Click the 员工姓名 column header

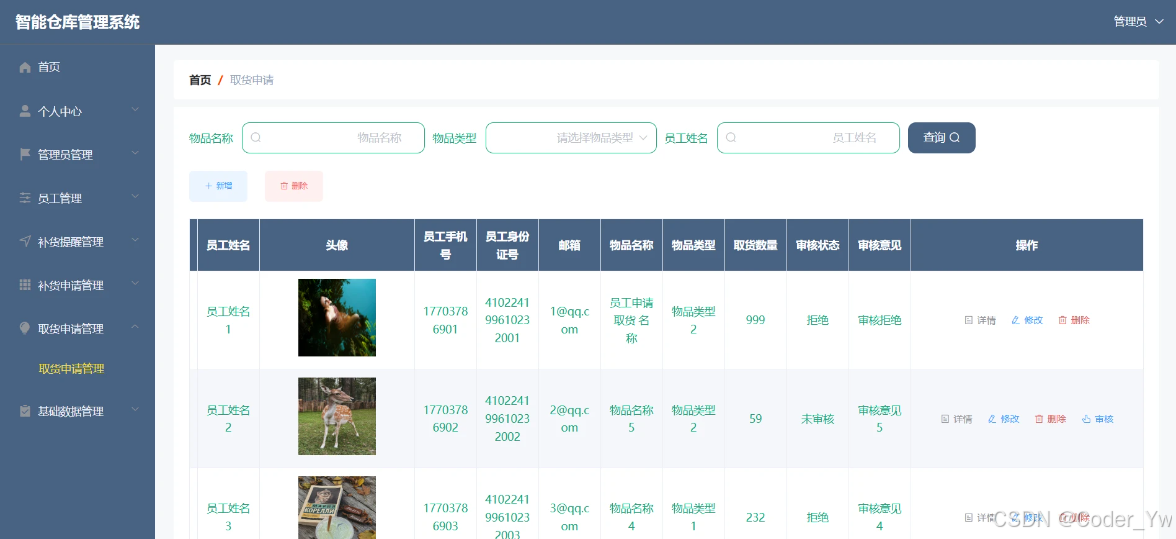pyautogui.click(x=228, y=245)
